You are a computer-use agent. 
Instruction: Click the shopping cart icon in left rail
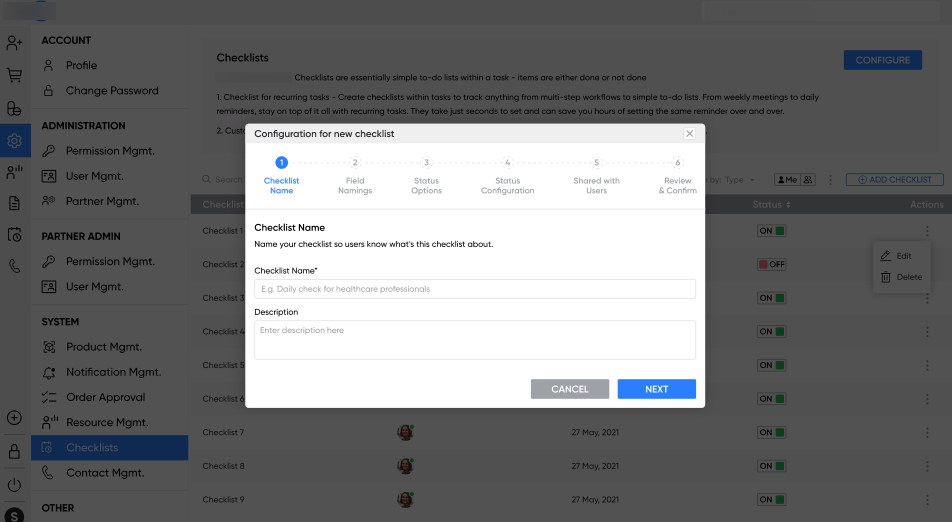click(x=14, y=75)
